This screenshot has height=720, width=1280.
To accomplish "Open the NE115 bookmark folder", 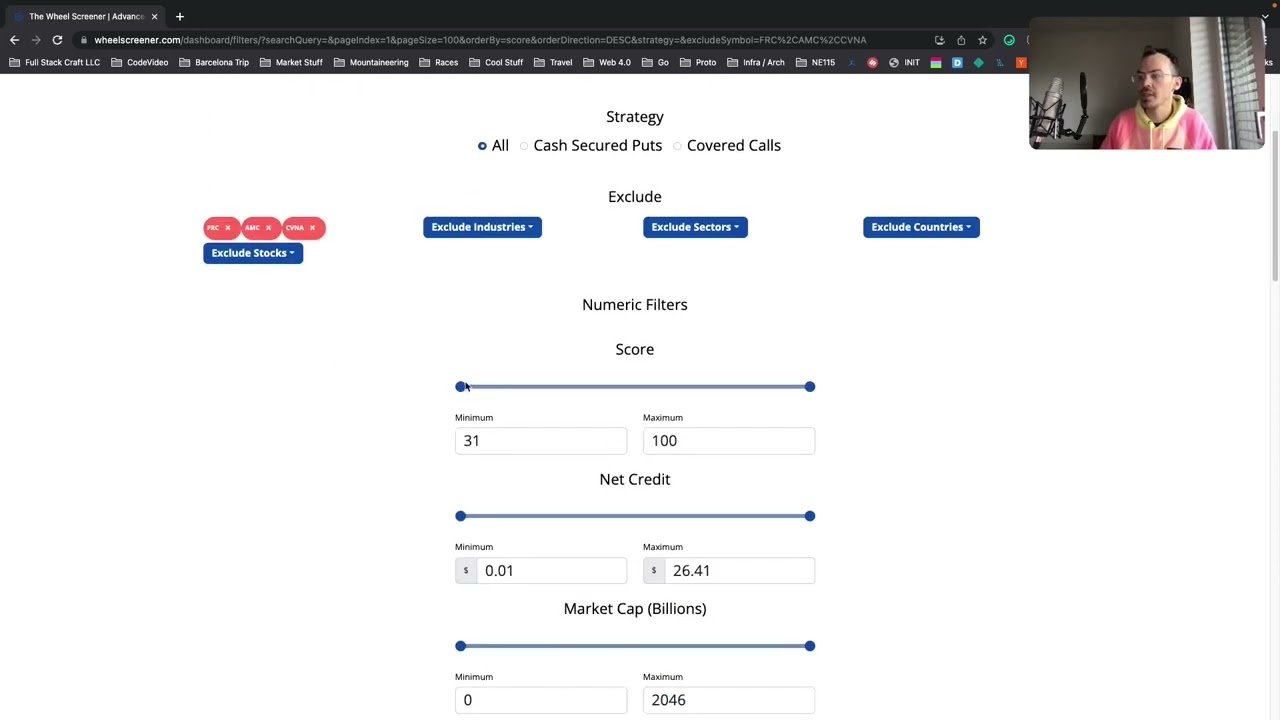I will pos(815,62).
